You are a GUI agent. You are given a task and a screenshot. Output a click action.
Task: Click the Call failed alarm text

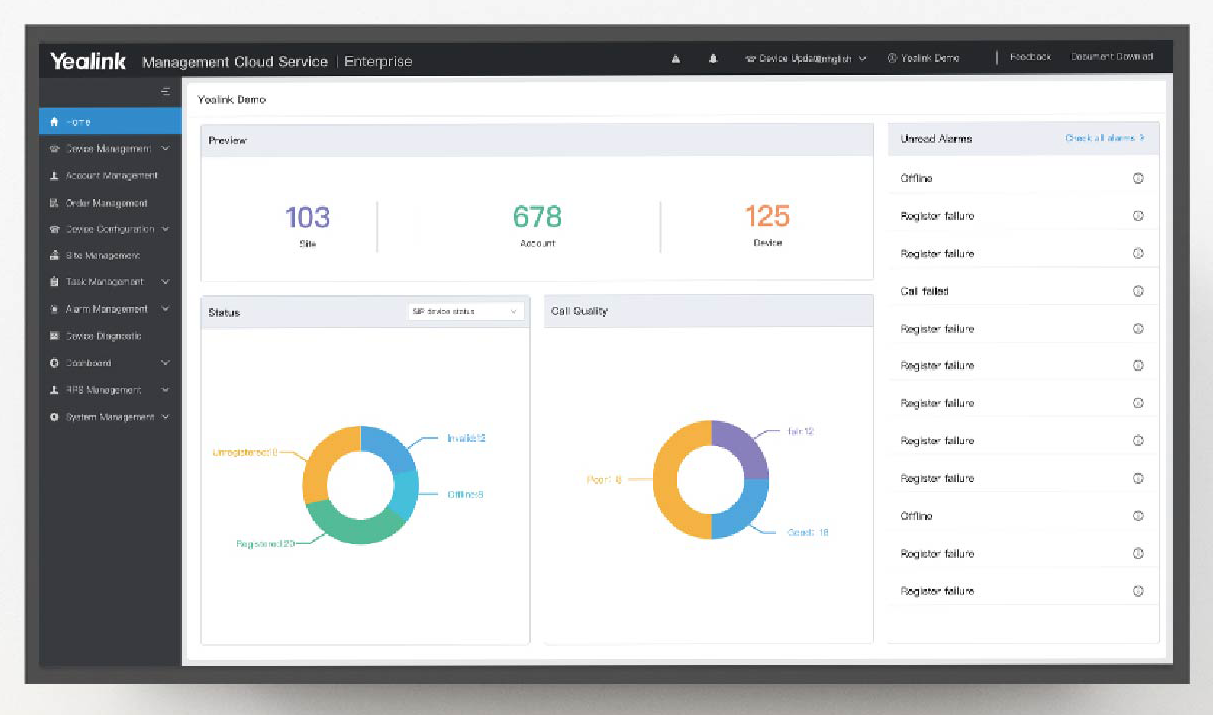(x=924, y=291)
